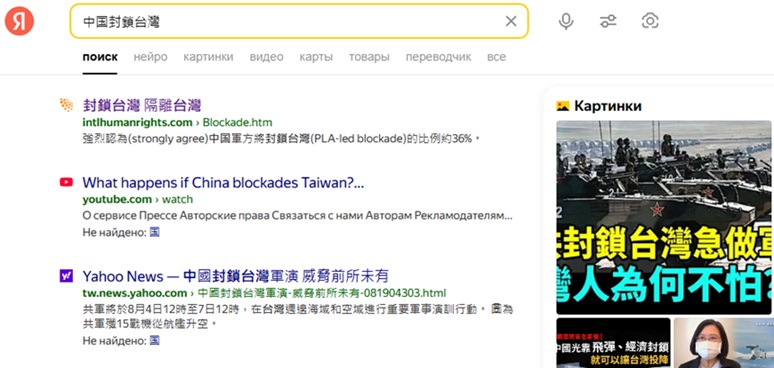Open the товары tab
This screenshot has height=368, width=774.
369,57
